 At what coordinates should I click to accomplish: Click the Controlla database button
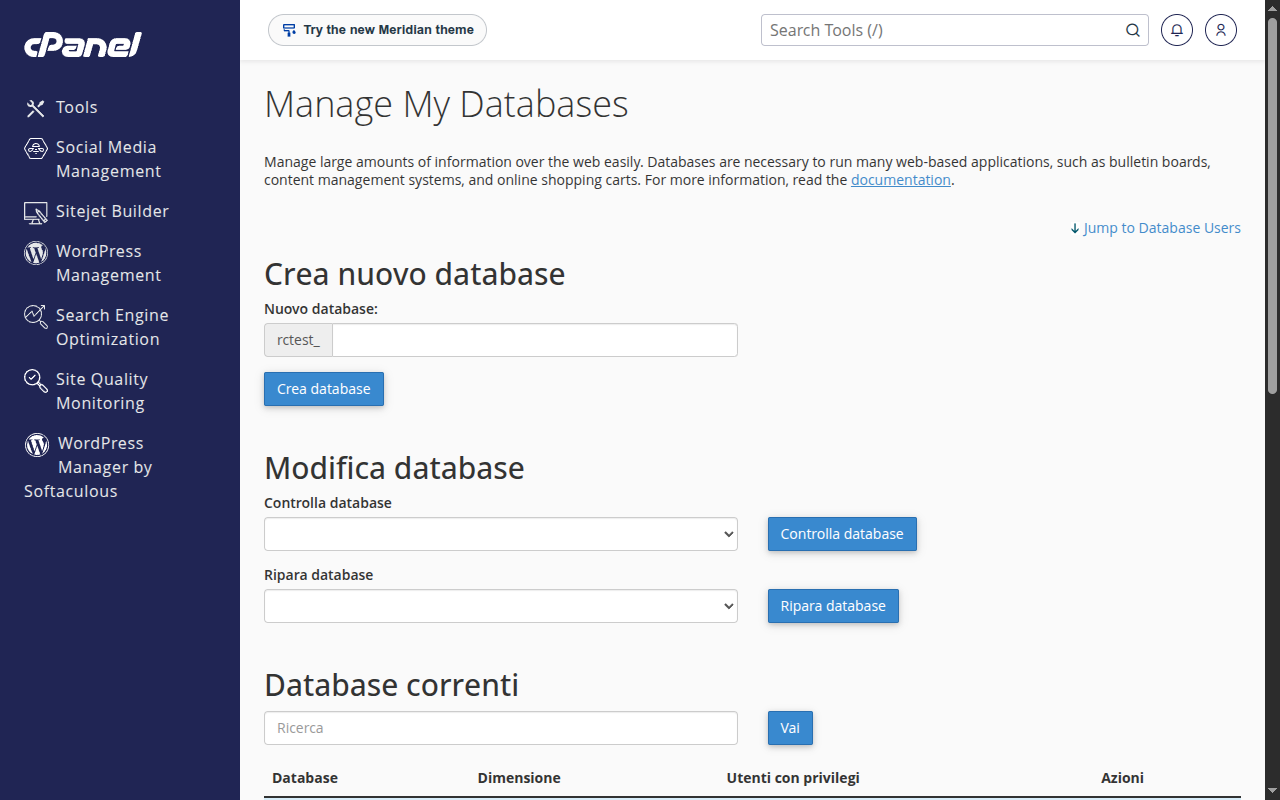pos(842,534)
